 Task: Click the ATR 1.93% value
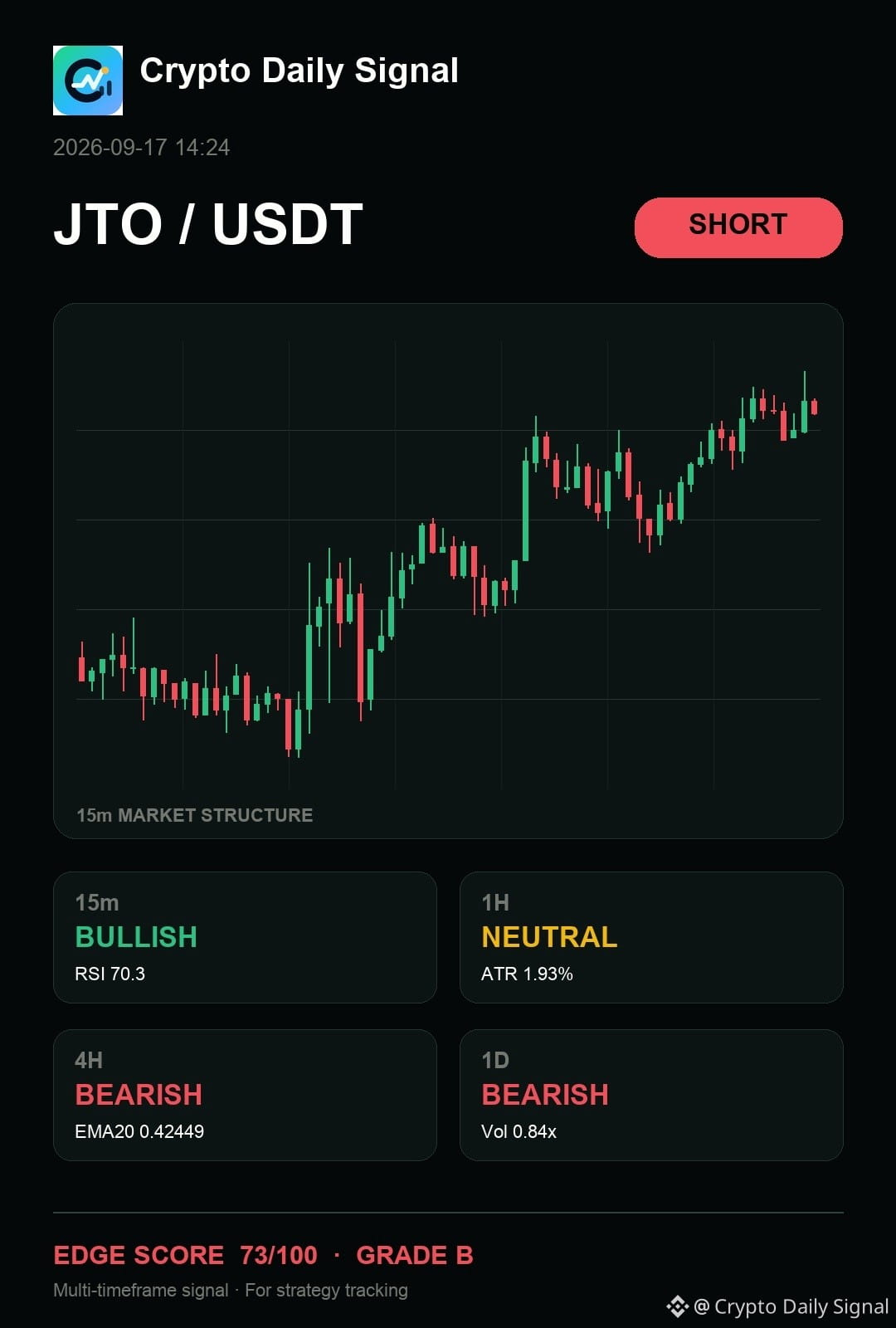point(527,974)
